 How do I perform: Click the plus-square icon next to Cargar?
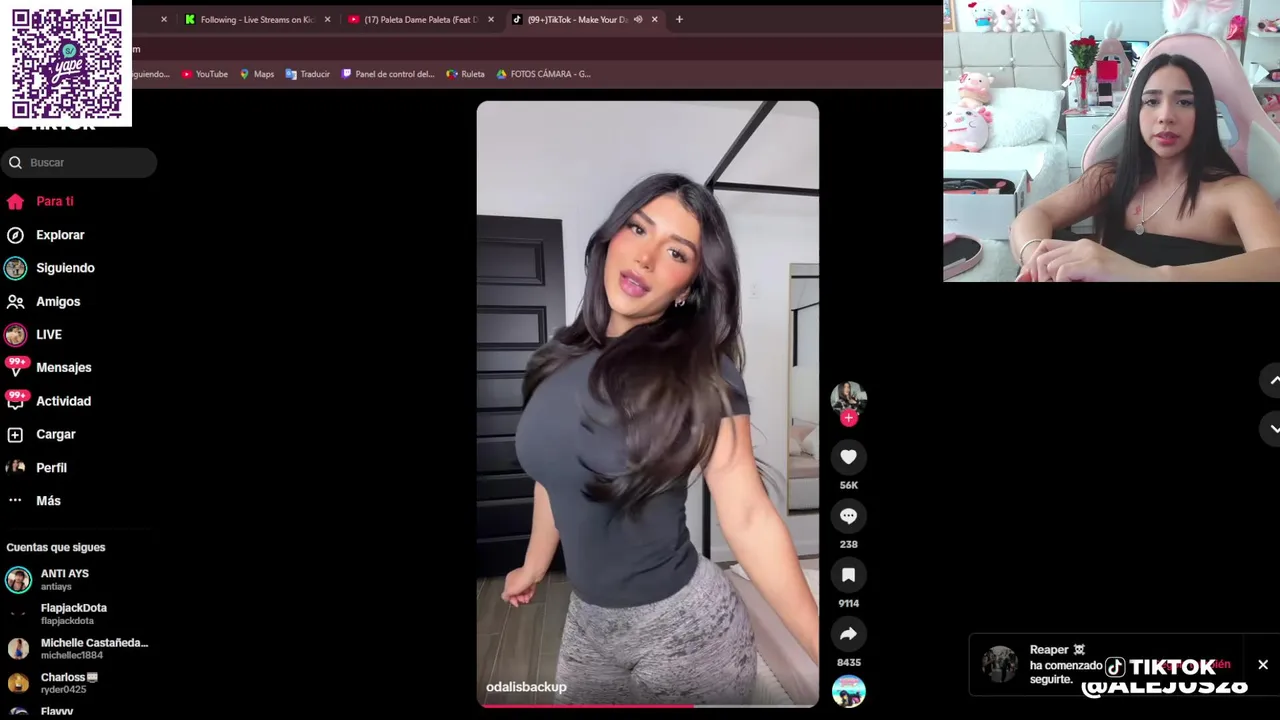(15, 435)
